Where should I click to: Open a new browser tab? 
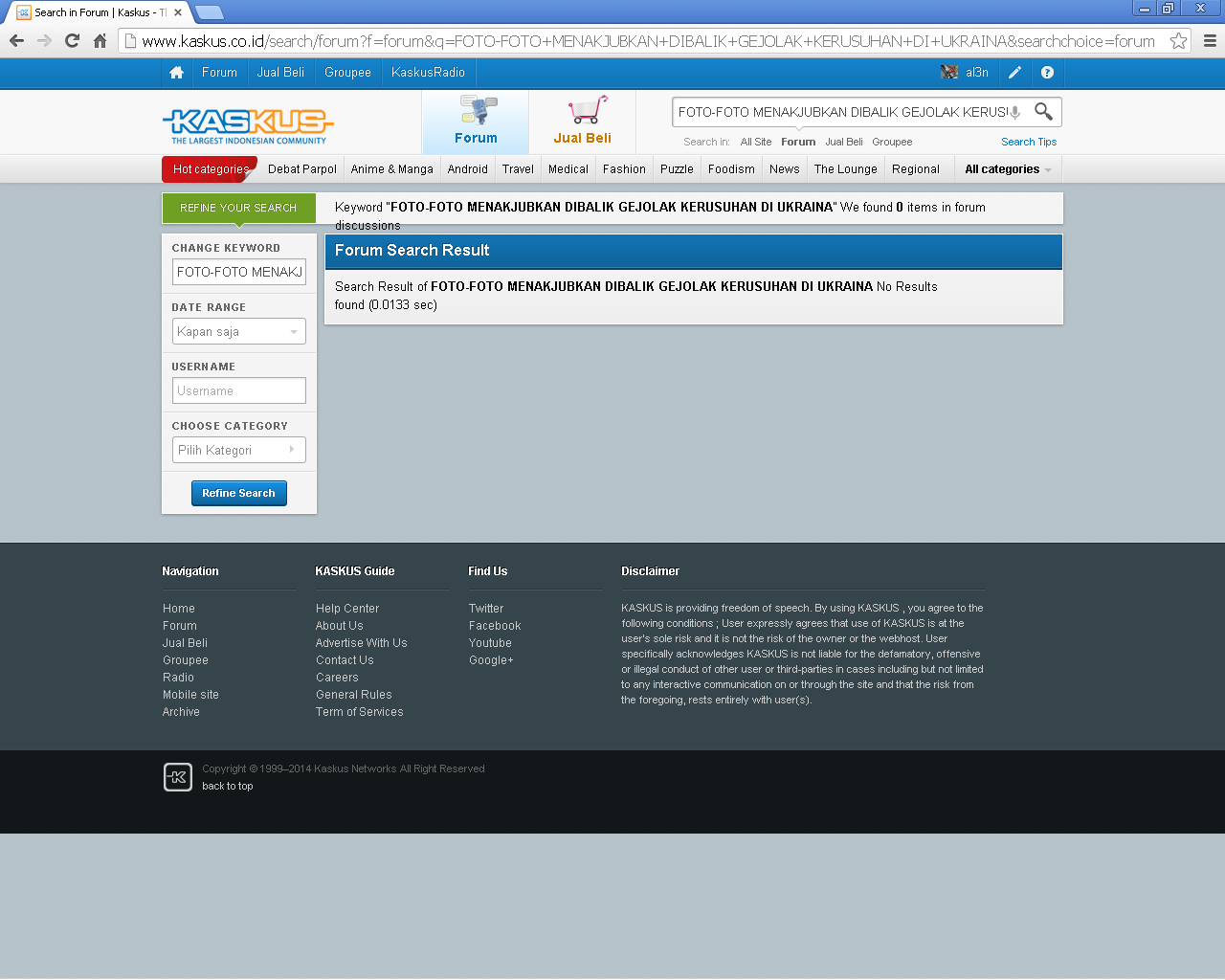(x=209, y=12)
